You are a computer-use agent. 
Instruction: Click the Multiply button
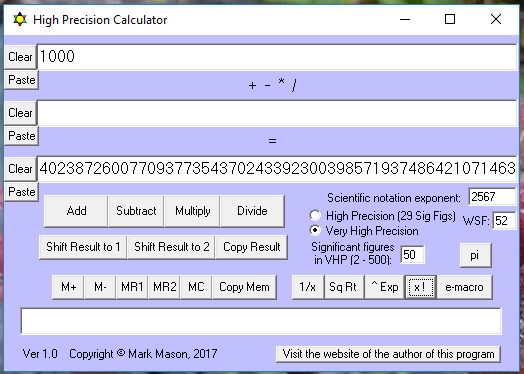click(x=192, y=211)
